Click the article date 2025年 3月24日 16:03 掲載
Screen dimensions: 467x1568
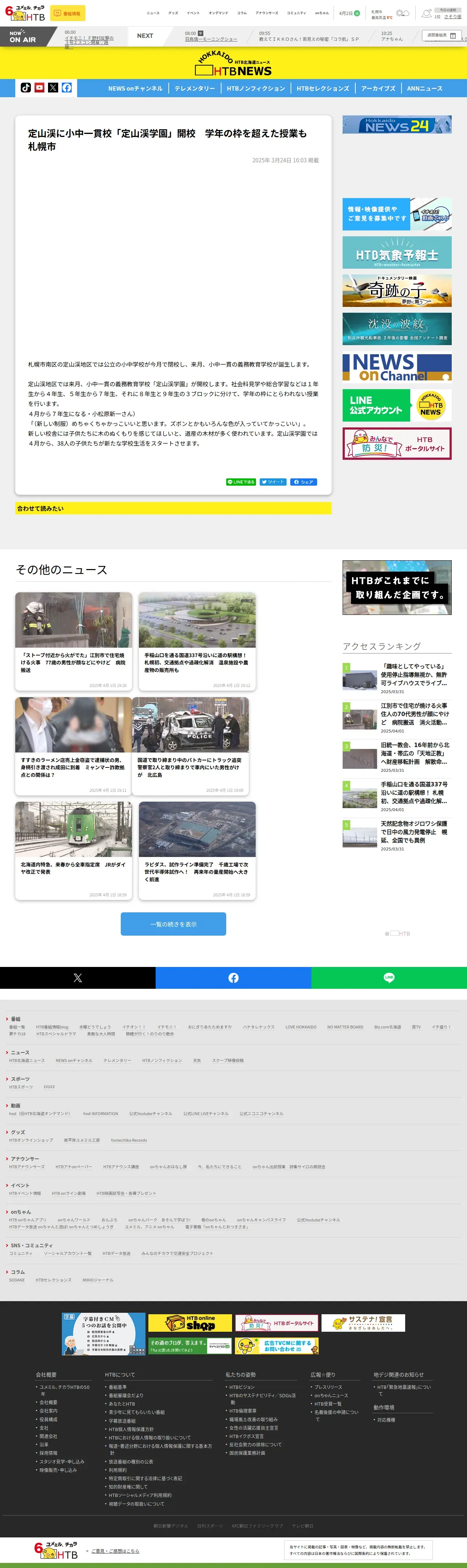[285, 160]
